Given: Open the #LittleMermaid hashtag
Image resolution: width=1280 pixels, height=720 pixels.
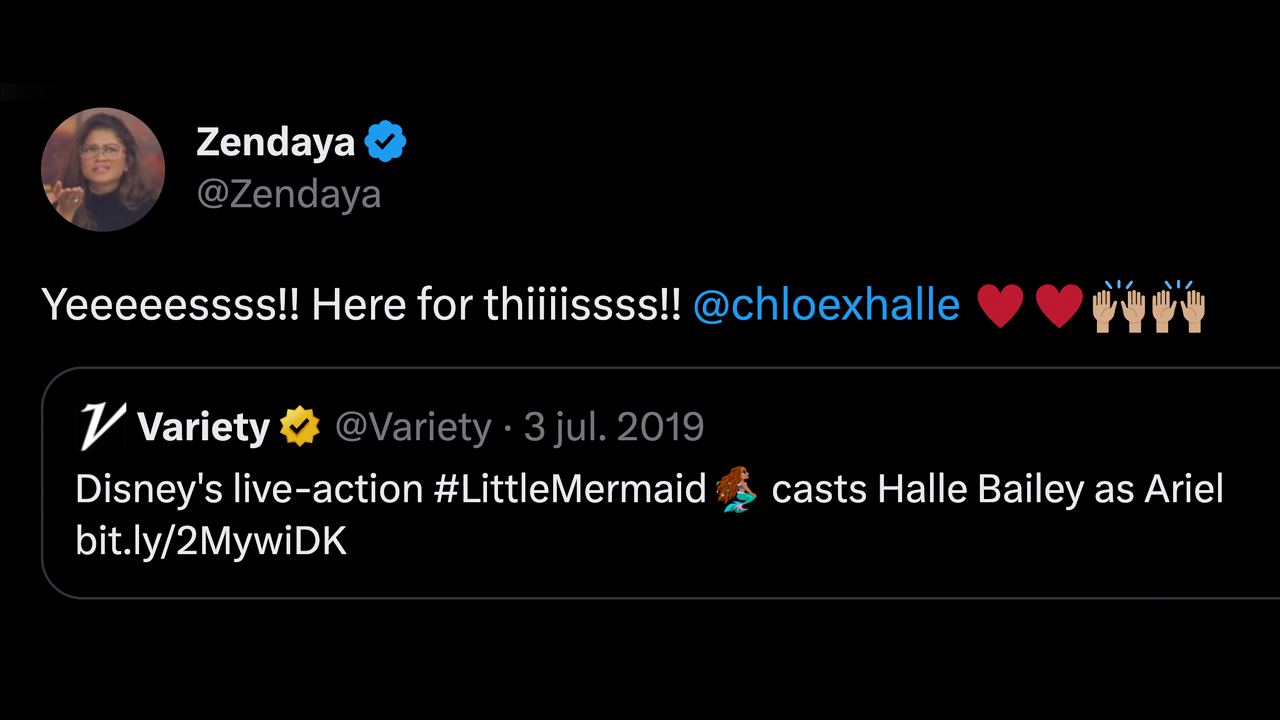Looking at the screenshot, I should (x=571, y=490).
